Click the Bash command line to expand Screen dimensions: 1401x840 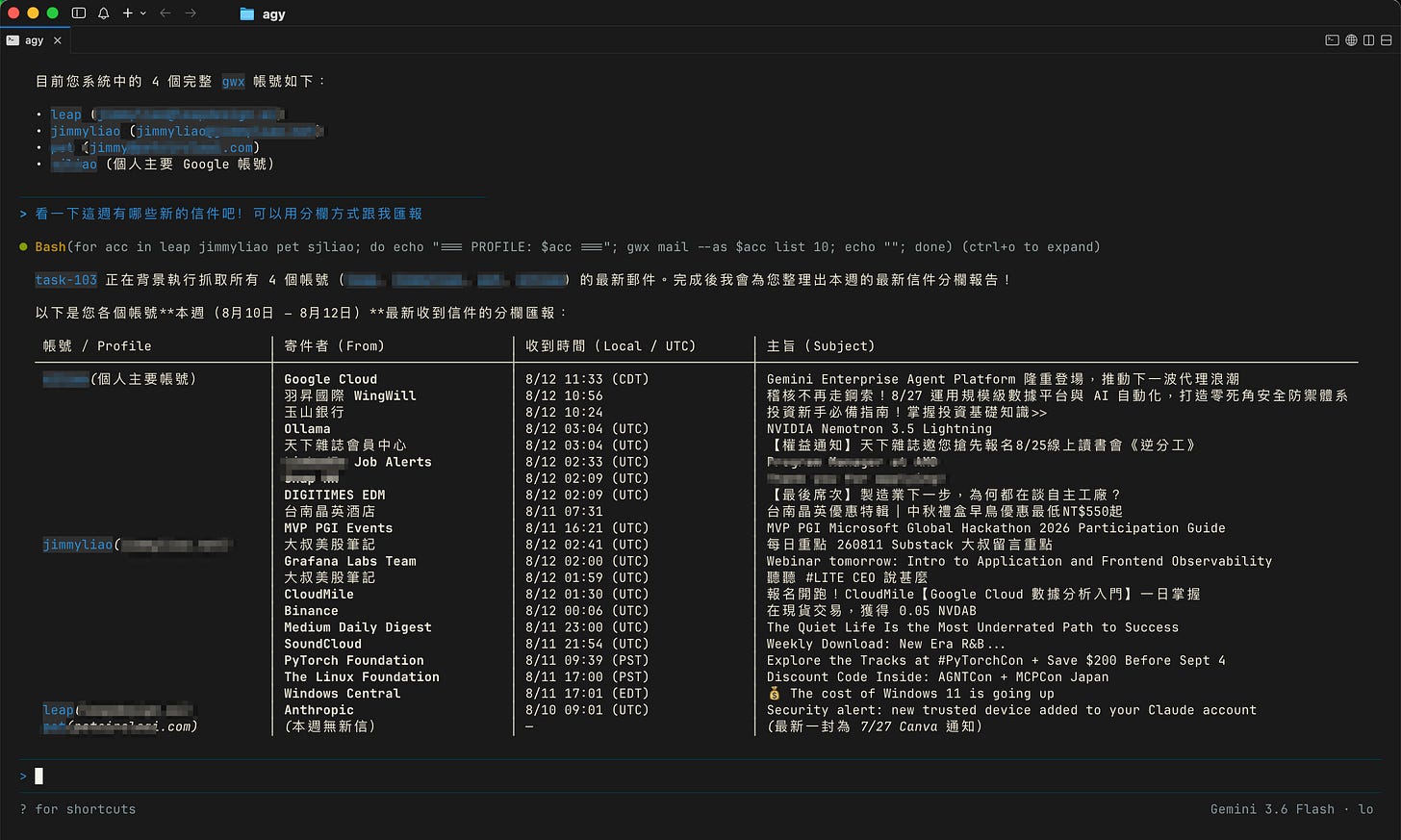coord(567,247)
